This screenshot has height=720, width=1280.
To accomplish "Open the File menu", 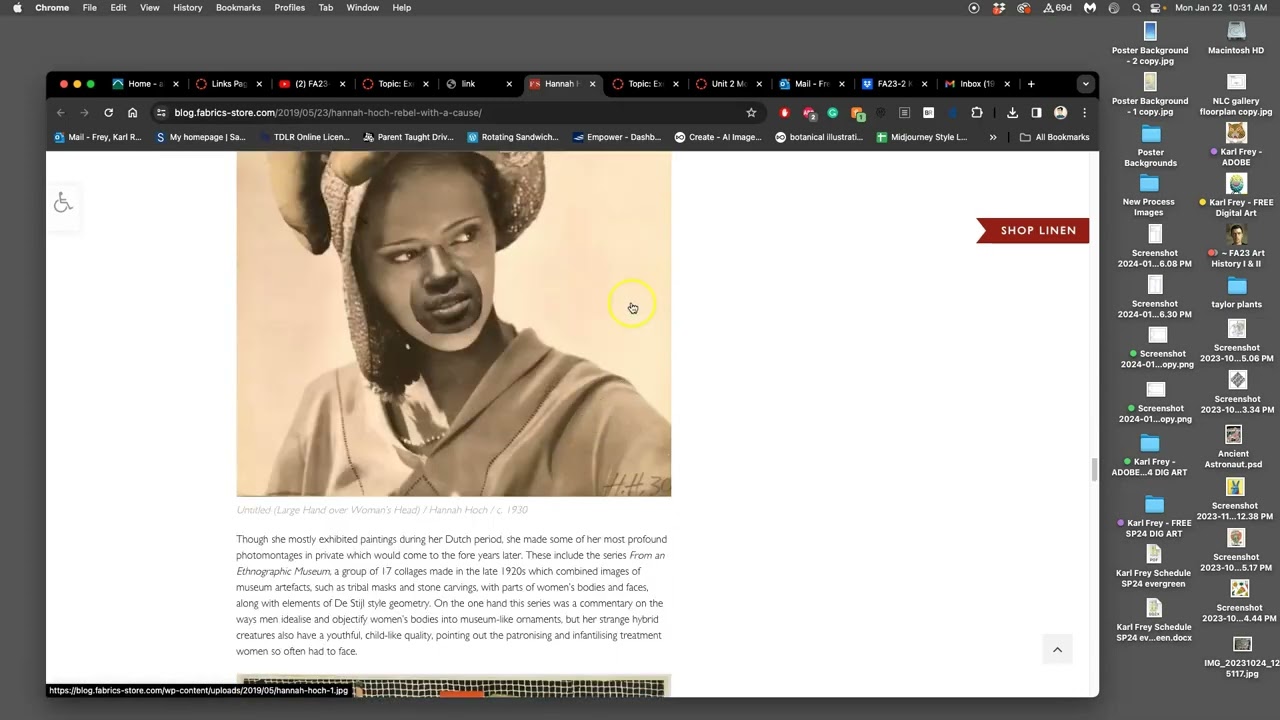I will 90,7.
